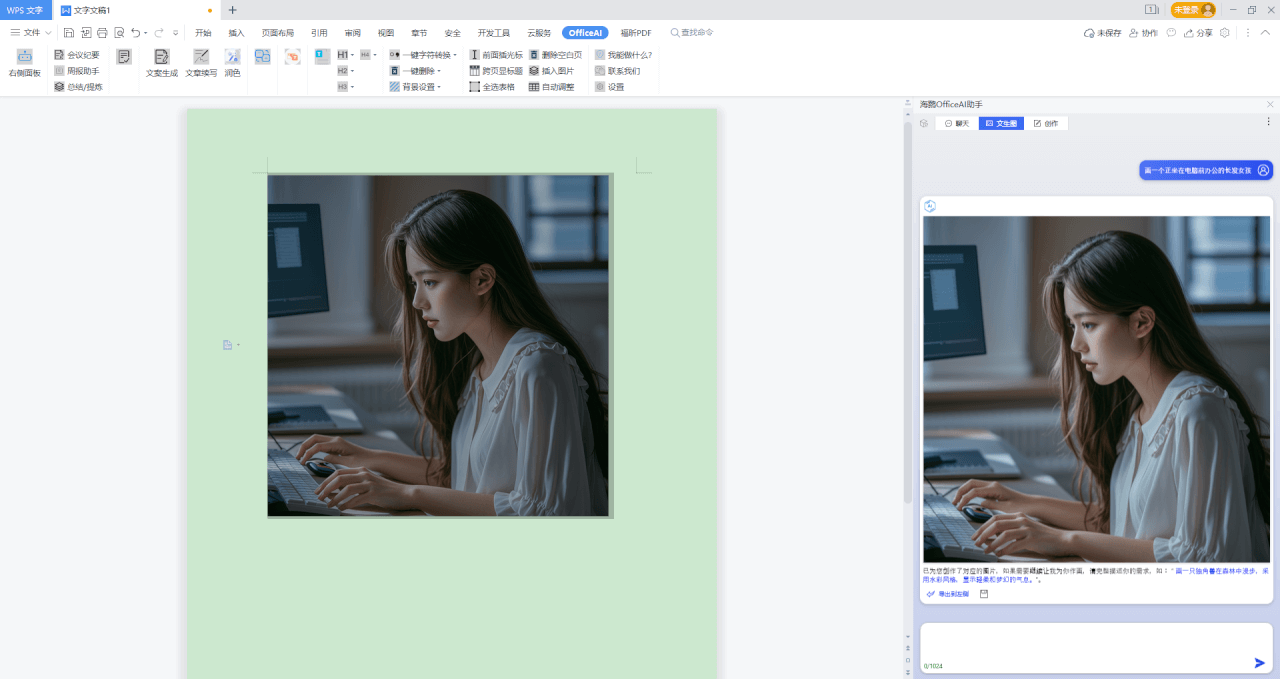Viewport: 1280px width, 679px height.
Task: Select the 润色 polishing tool
Action: [233, 64]
